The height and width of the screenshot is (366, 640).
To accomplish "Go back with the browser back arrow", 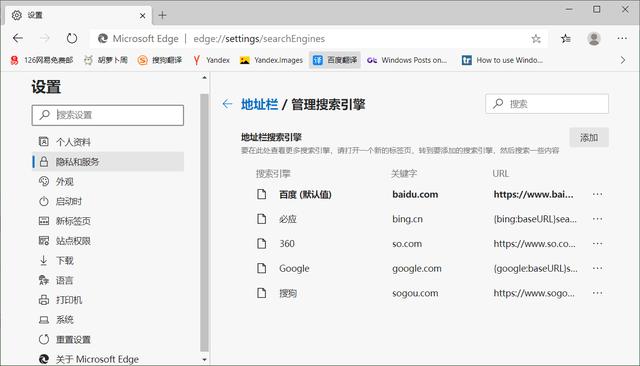I will point(18,38).
